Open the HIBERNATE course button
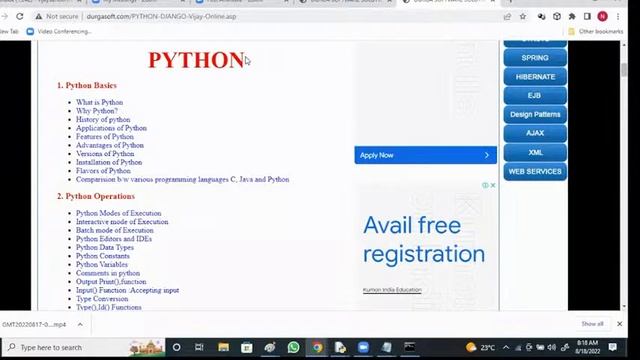Image resolution: width=640 pixels, height=360 pixels. pos(535,77)
